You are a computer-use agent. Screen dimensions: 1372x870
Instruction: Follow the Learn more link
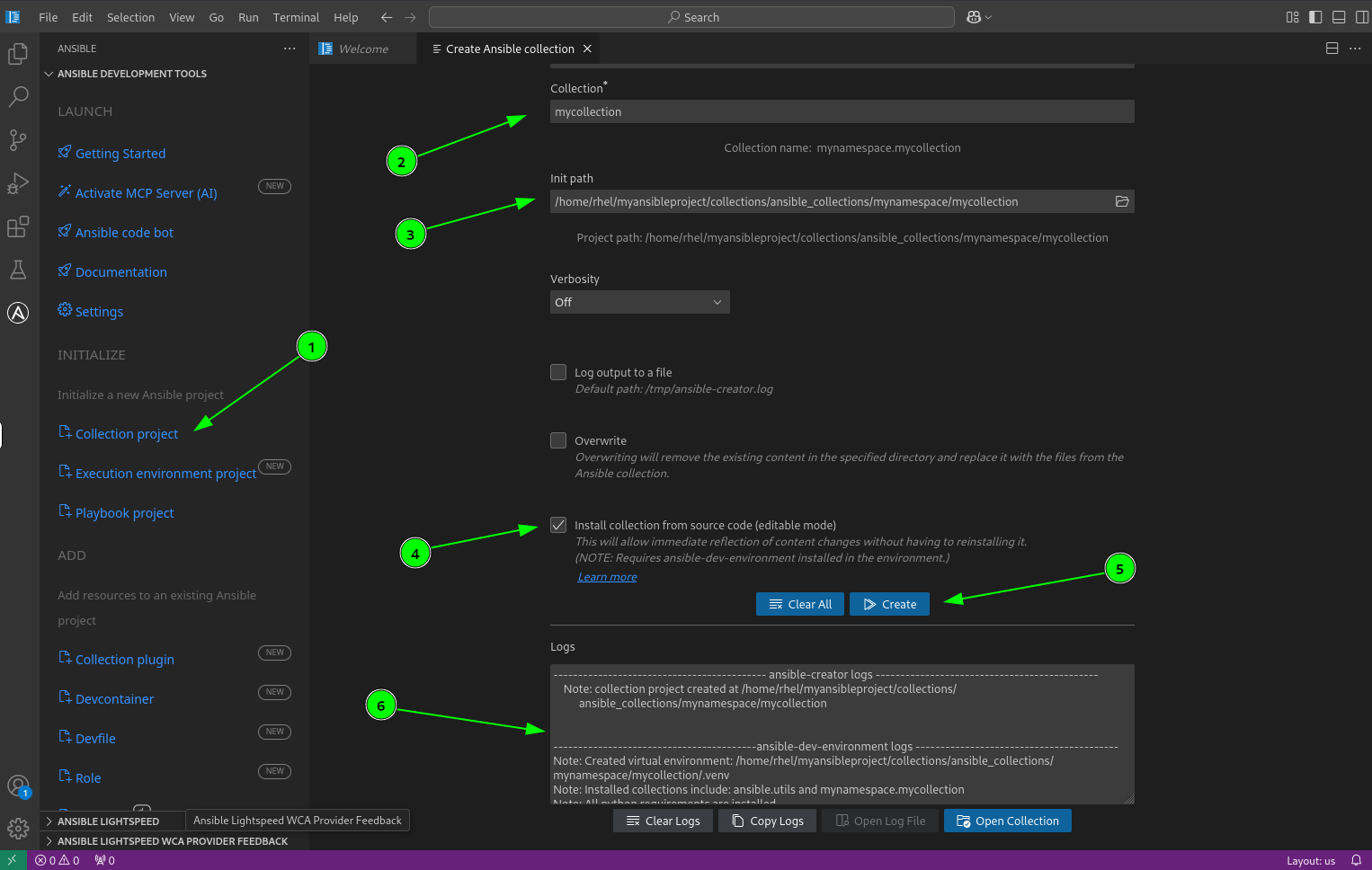pyautogui.click(x=607, y=577)
